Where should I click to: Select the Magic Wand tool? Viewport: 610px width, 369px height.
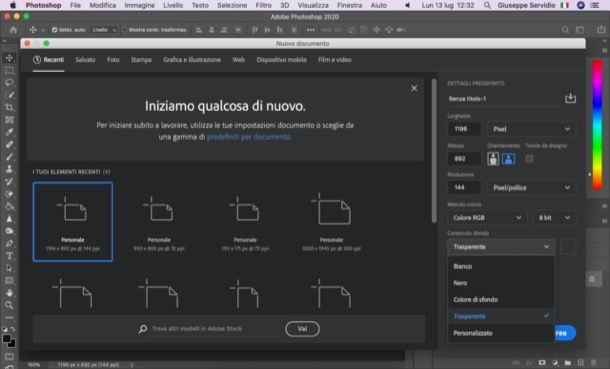pyautogui.click(x=9, y=95)
